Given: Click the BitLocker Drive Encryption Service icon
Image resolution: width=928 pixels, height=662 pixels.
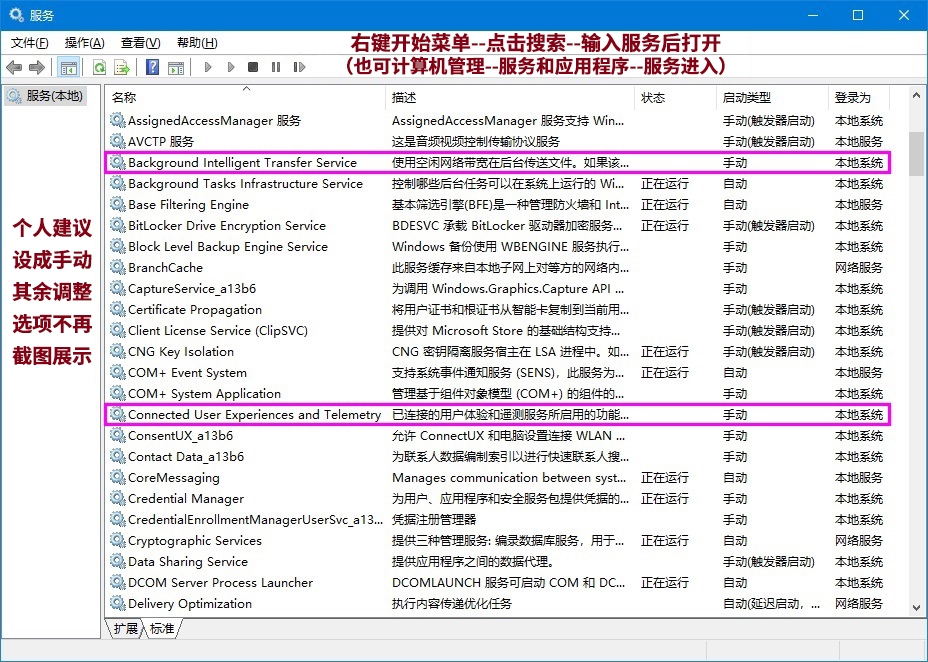Looking at the screenshot, I should 118,225.
